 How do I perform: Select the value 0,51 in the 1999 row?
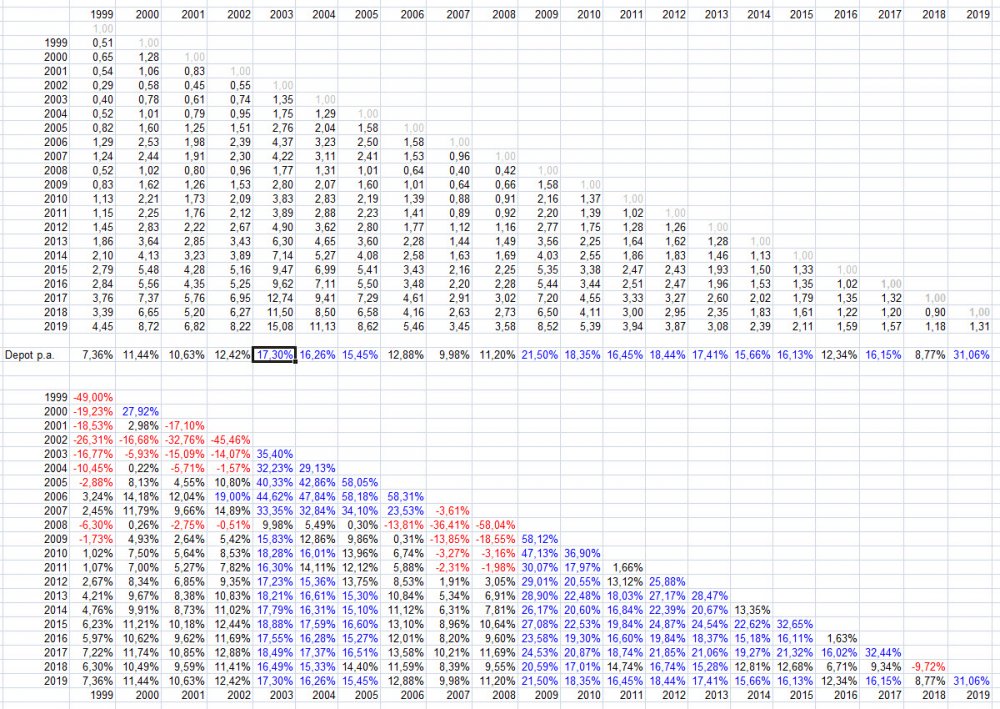coord(103,43)
